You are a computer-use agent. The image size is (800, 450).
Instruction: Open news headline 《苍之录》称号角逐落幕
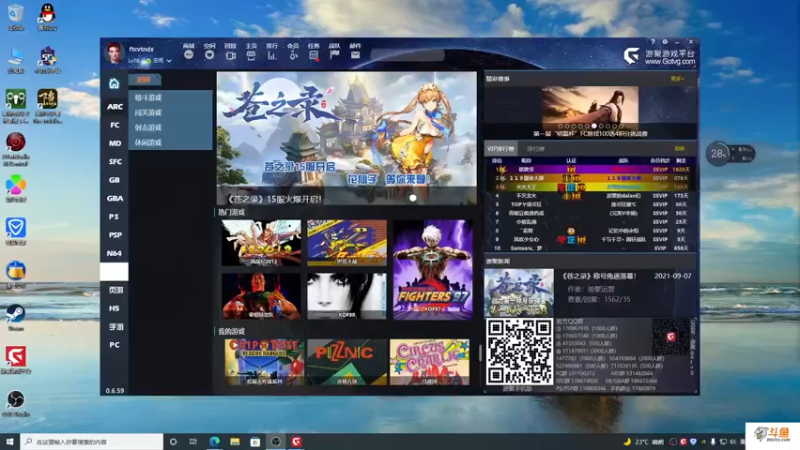[x=599, y=276]
